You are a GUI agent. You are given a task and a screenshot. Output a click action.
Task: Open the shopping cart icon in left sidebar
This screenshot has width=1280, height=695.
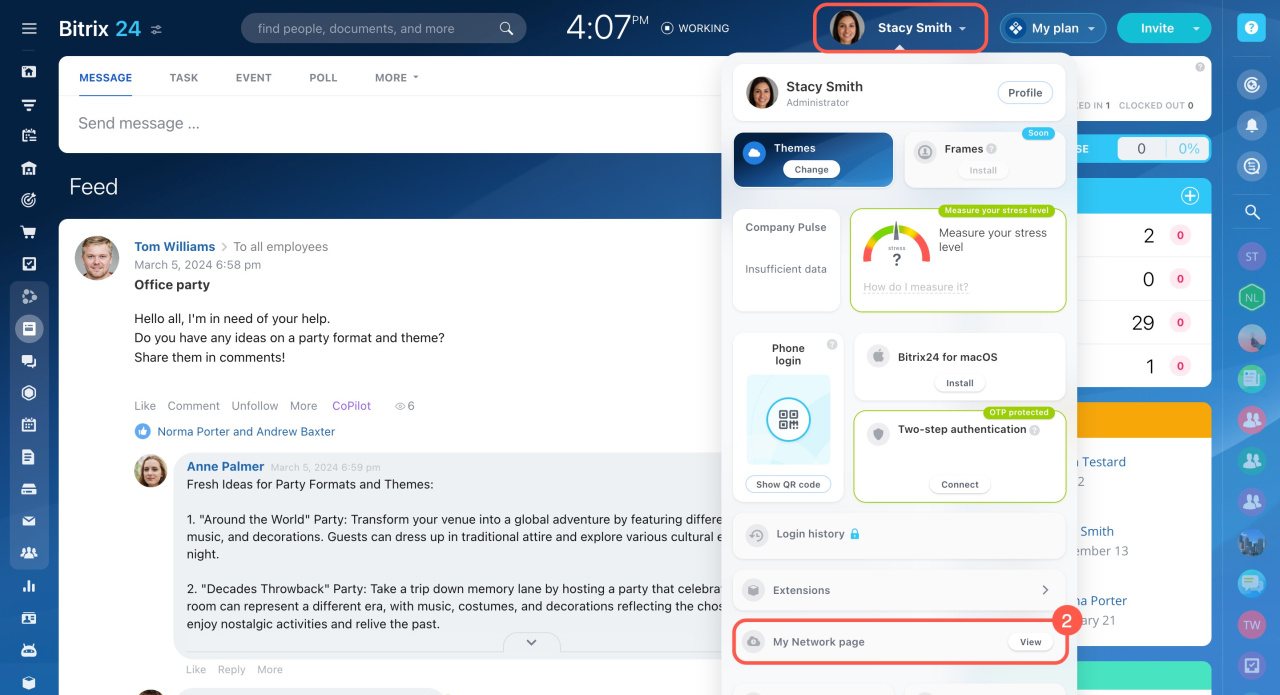[29, 232]
